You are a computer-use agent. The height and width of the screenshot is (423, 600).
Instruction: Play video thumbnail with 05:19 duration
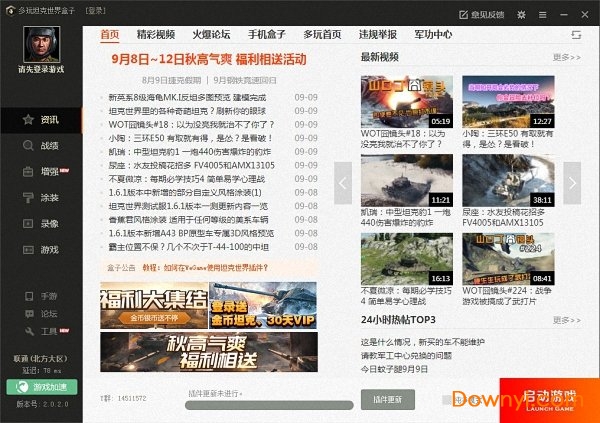407,101
